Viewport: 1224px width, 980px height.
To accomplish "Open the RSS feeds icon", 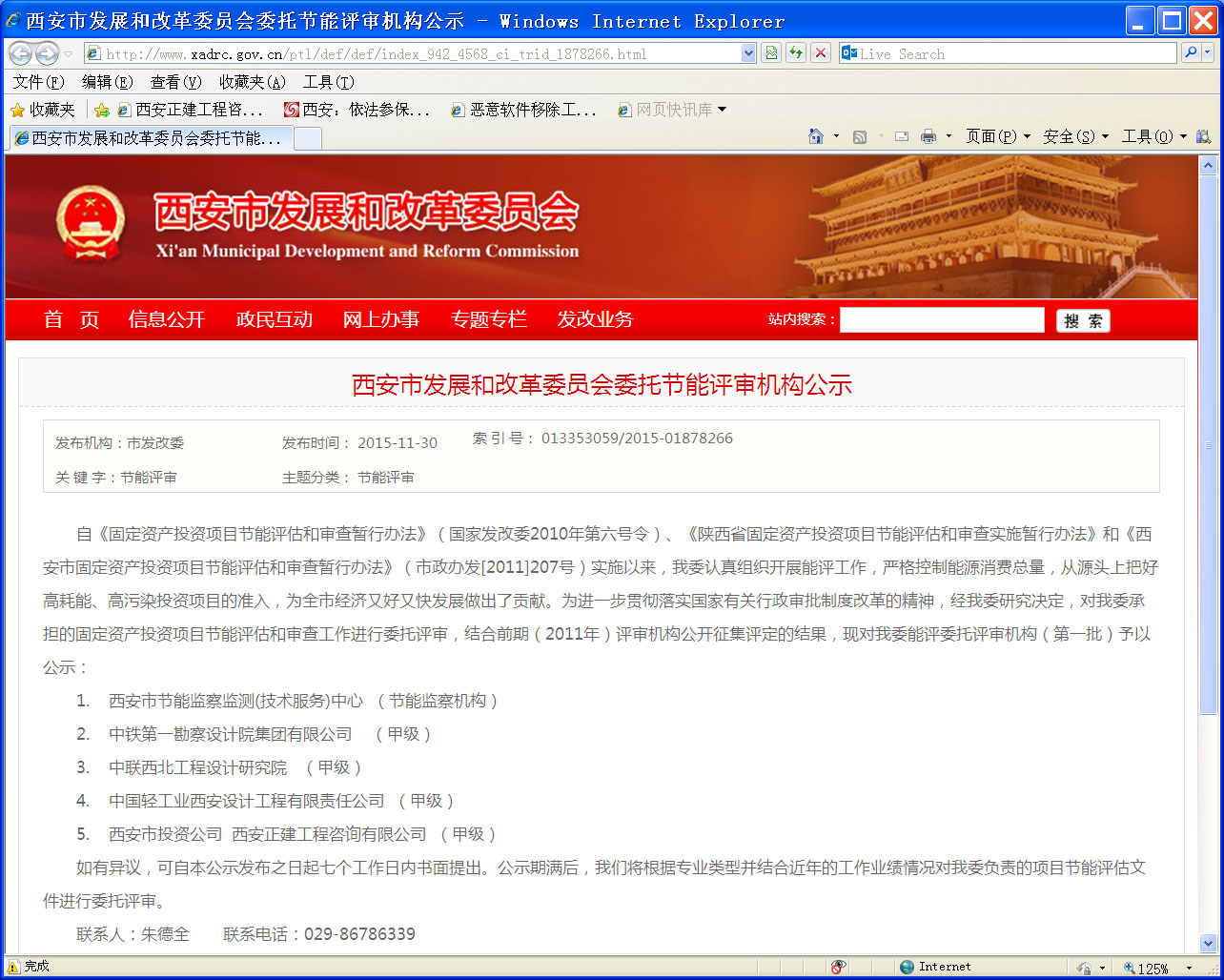I will click(857, 136).
